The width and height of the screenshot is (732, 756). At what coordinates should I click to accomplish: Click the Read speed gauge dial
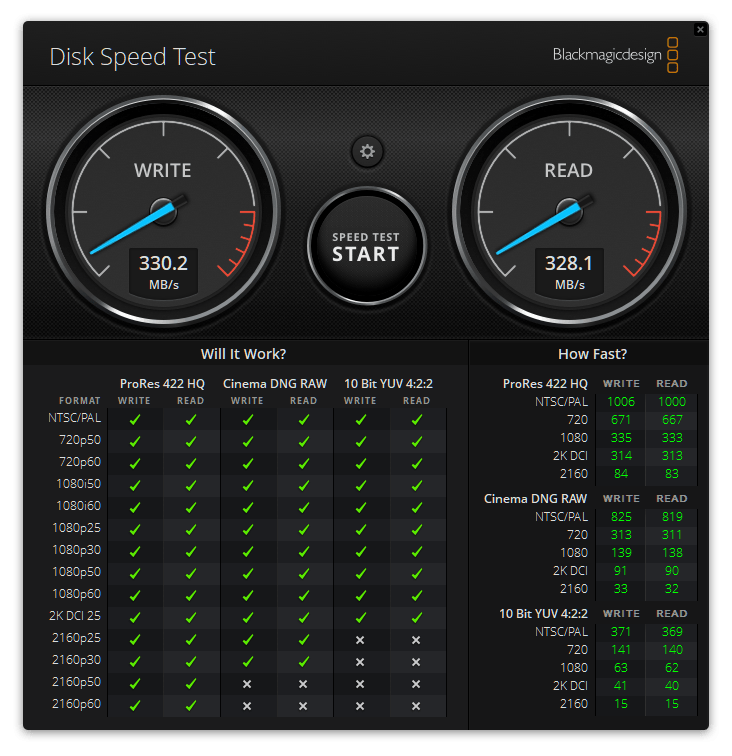point(569,211)
